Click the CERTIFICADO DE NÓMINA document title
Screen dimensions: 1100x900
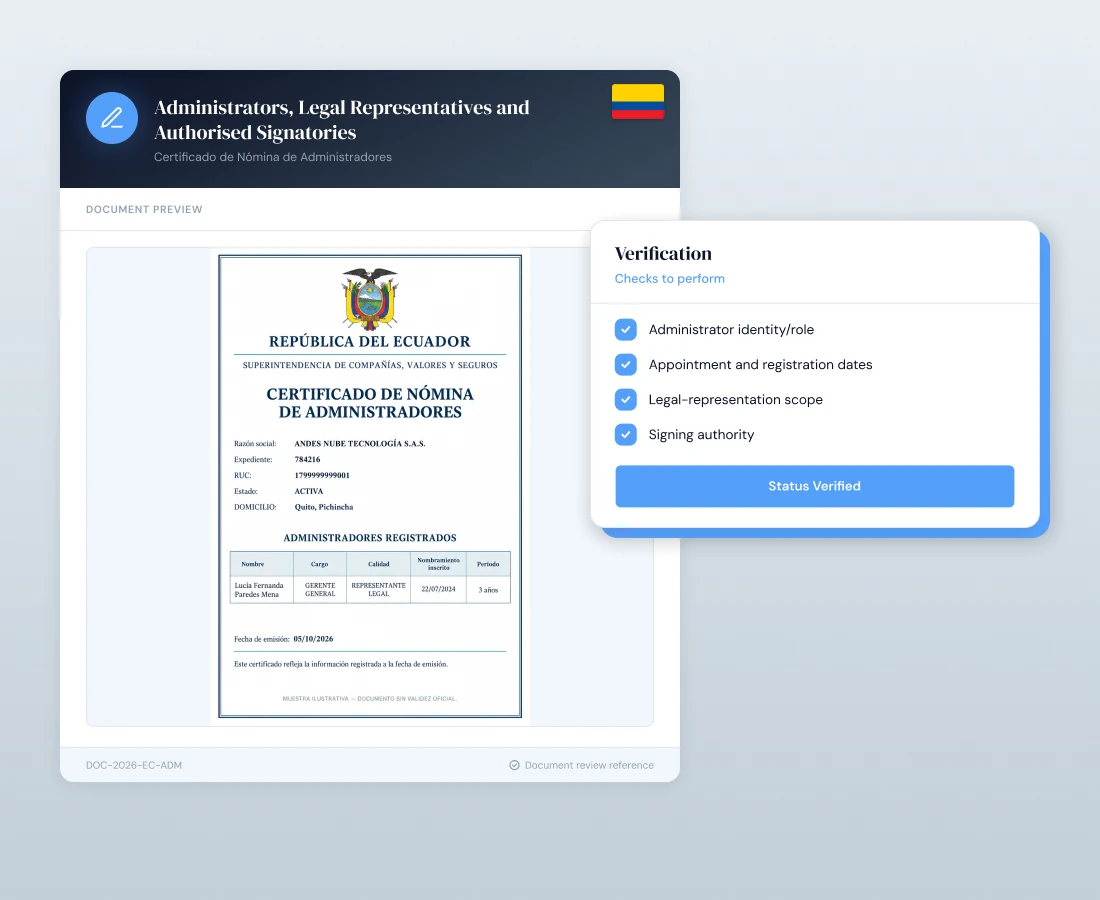370,403
